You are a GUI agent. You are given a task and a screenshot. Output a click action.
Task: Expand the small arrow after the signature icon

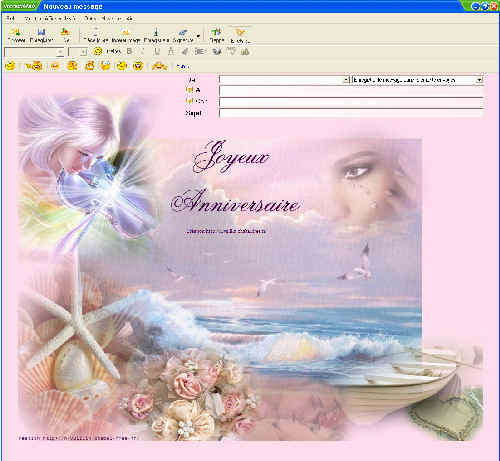pos(199,36)
